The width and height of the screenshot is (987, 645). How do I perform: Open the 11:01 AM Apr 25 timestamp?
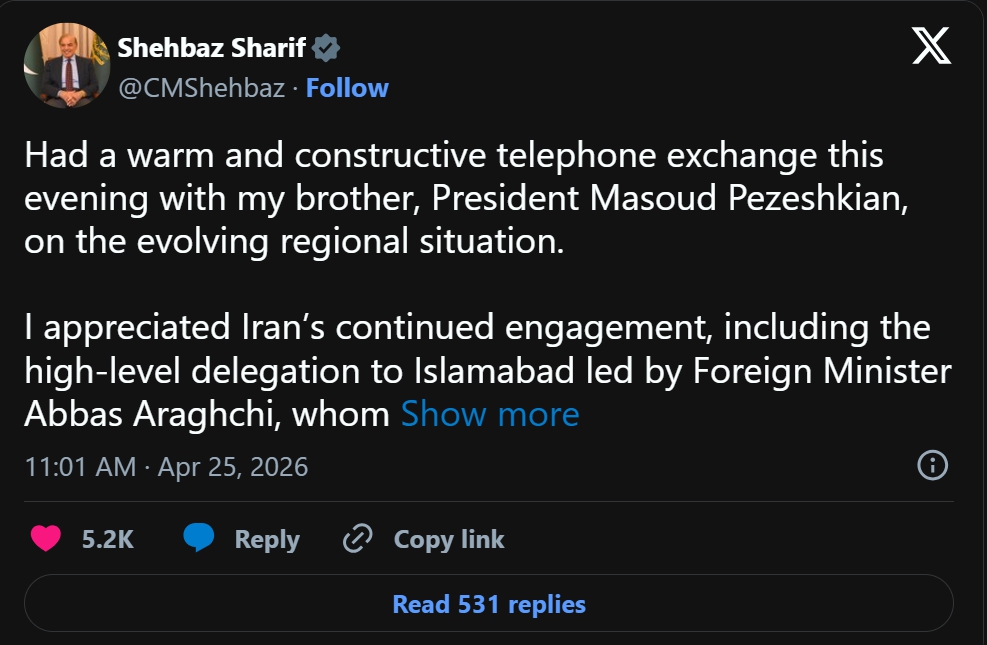pos(166,466)
